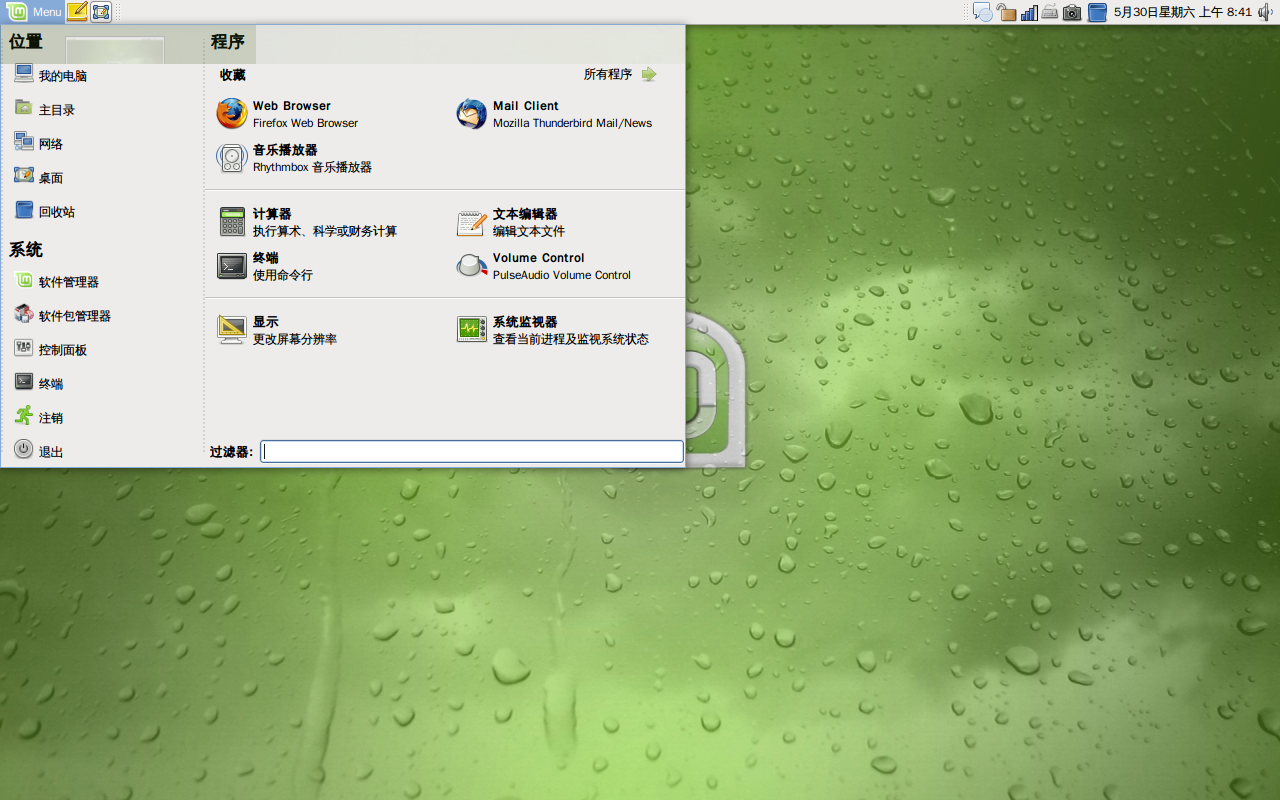Screen dimensions: 1280x800
Task: Open 计算器 calculator
Action: pos(307,222)
